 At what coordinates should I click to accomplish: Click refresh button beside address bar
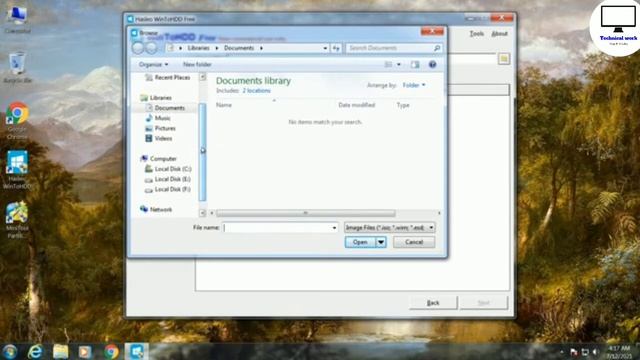[336, 48]
